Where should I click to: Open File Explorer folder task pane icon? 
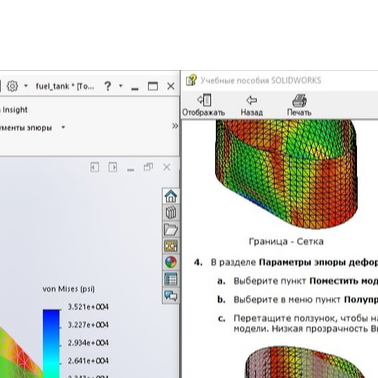[x=171, y=229]
